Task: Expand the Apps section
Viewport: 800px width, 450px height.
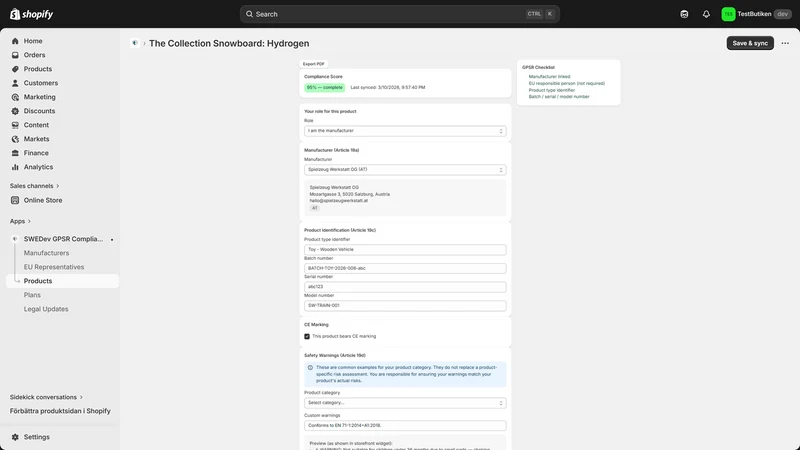Action: pyautogui.click(x=20, y=221)
